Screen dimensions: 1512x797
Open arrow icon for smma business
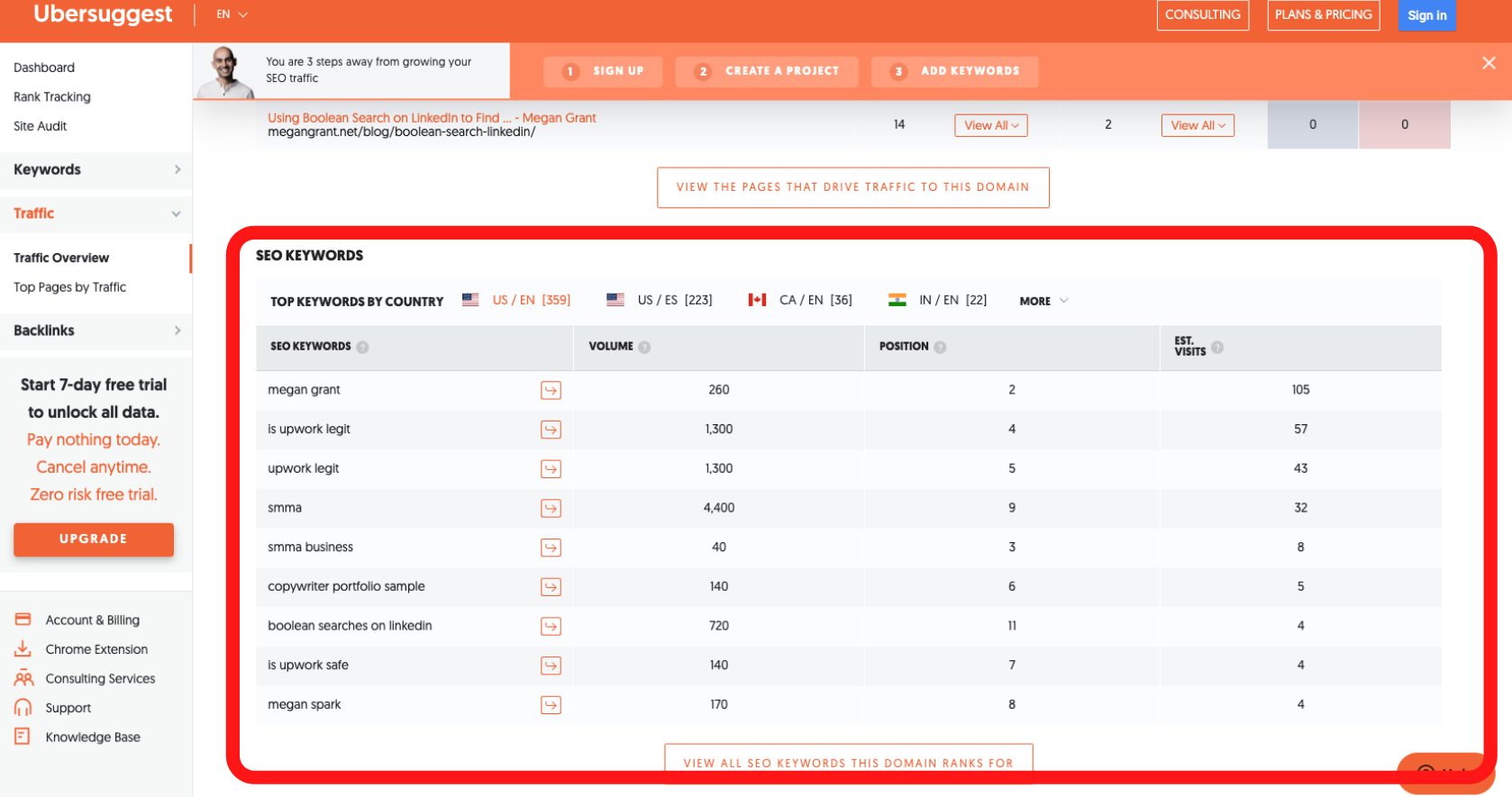tap(551, 548)
